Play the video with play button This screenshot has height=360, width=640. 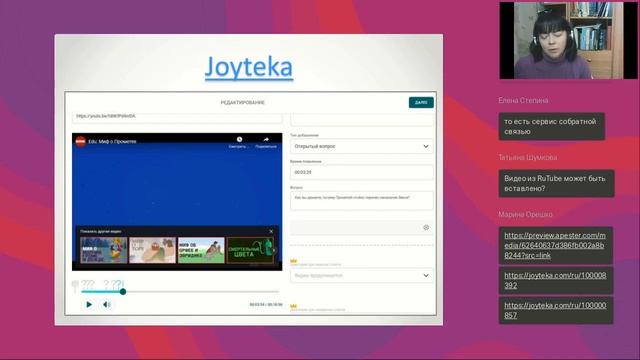point(89,304)
